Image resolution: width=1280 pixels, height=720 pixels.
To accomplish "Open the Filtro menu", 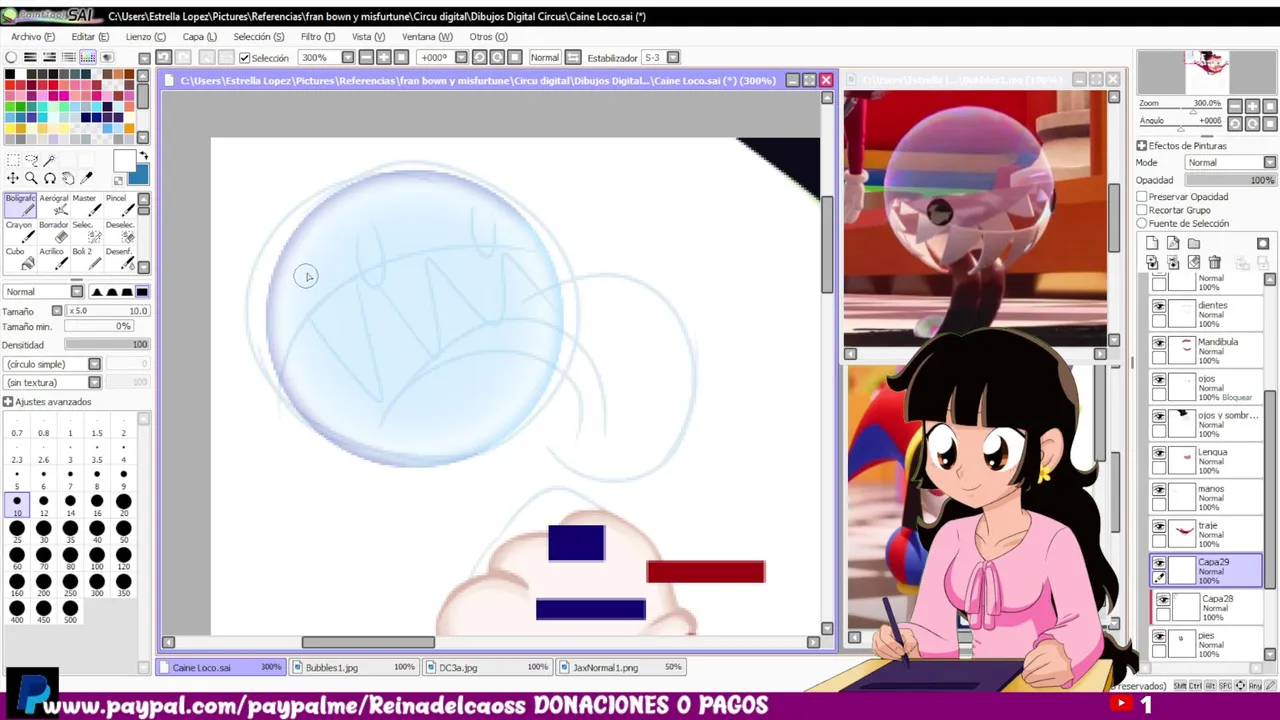I will click(x=318, y=37).
